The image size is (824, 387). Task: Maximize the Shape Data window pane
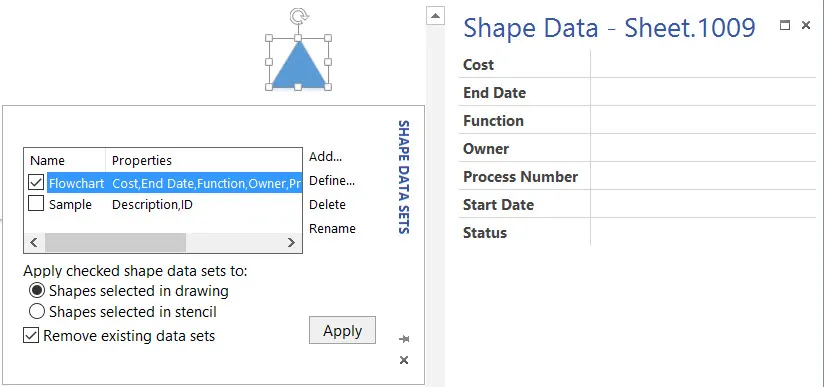[785, 25]
